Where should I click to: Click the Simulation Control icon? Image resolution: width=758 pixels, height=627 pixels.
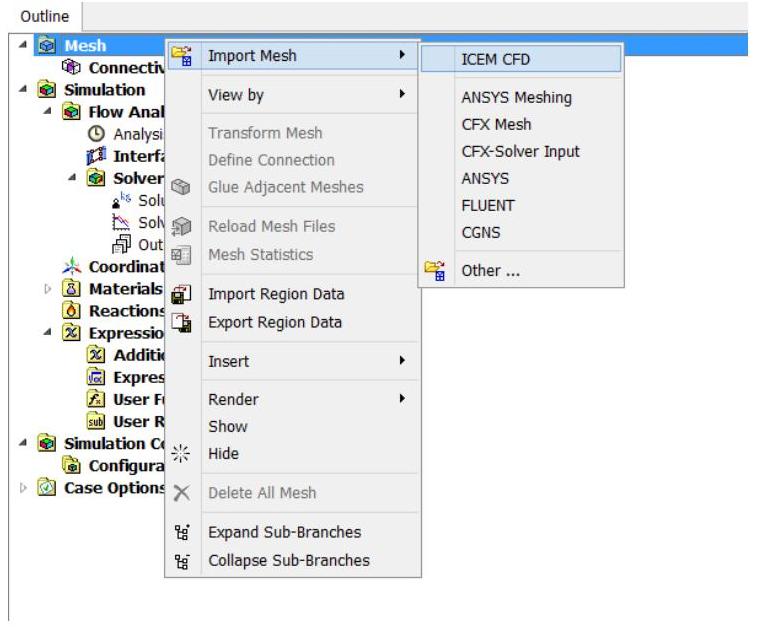click(47, 443)
